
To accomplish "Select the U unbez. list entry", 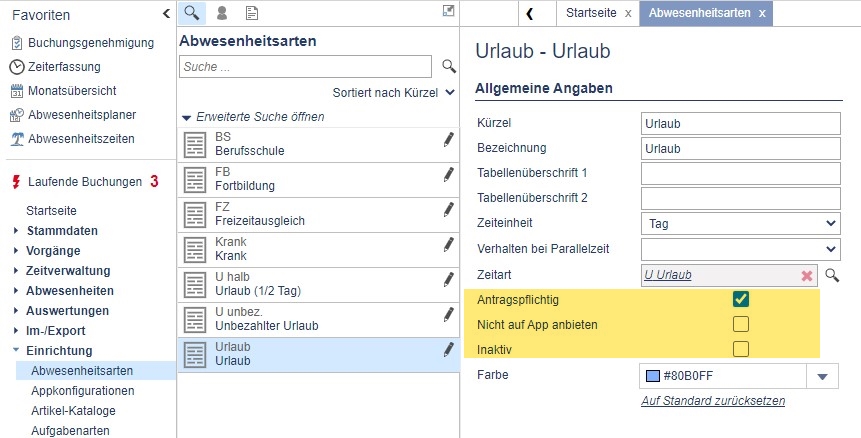I will tap(318, 320).
